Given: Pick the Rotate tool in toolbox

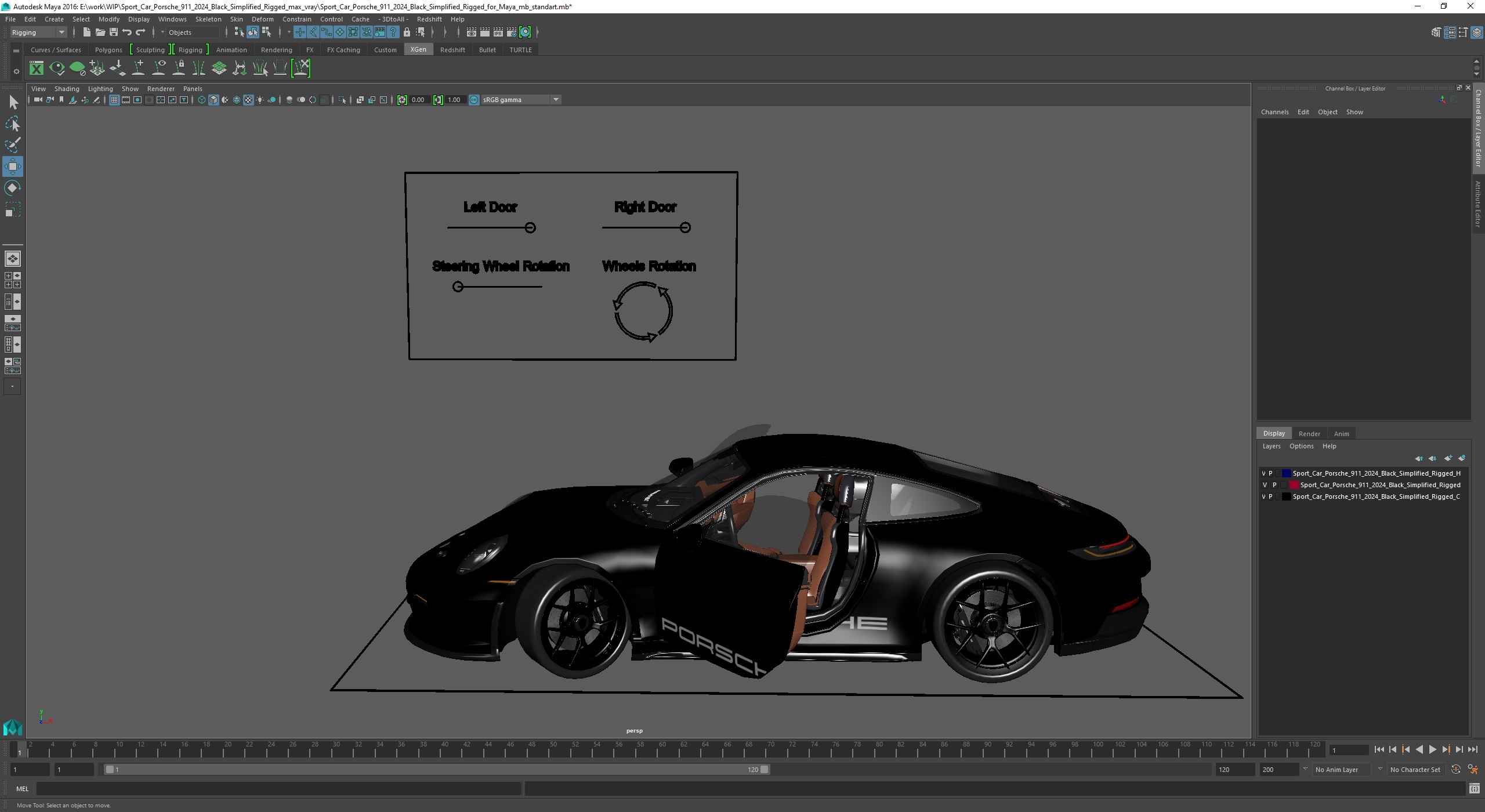Looking at the screenshot, I should pos(13,188).
